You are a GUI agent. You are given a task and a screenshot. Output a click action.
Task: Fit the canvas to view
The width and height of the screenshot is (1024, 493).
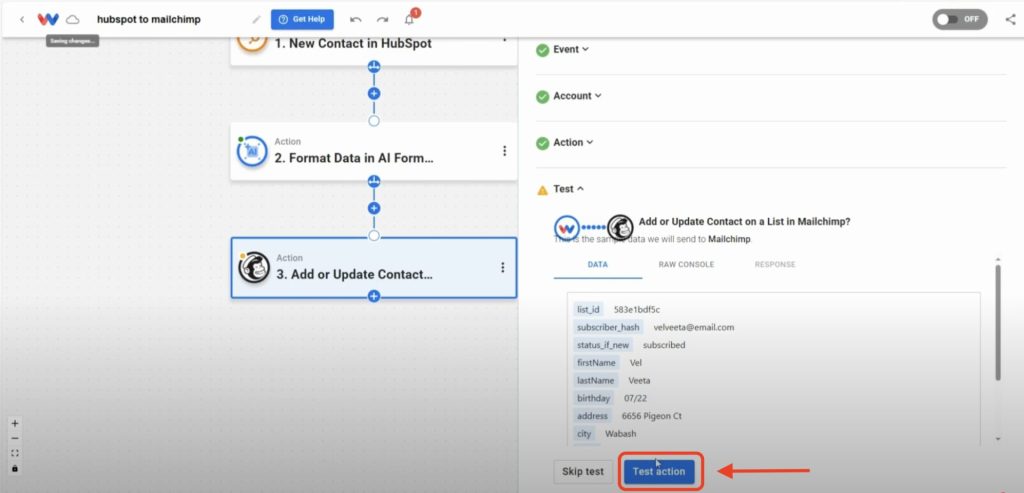coord(15,453)
